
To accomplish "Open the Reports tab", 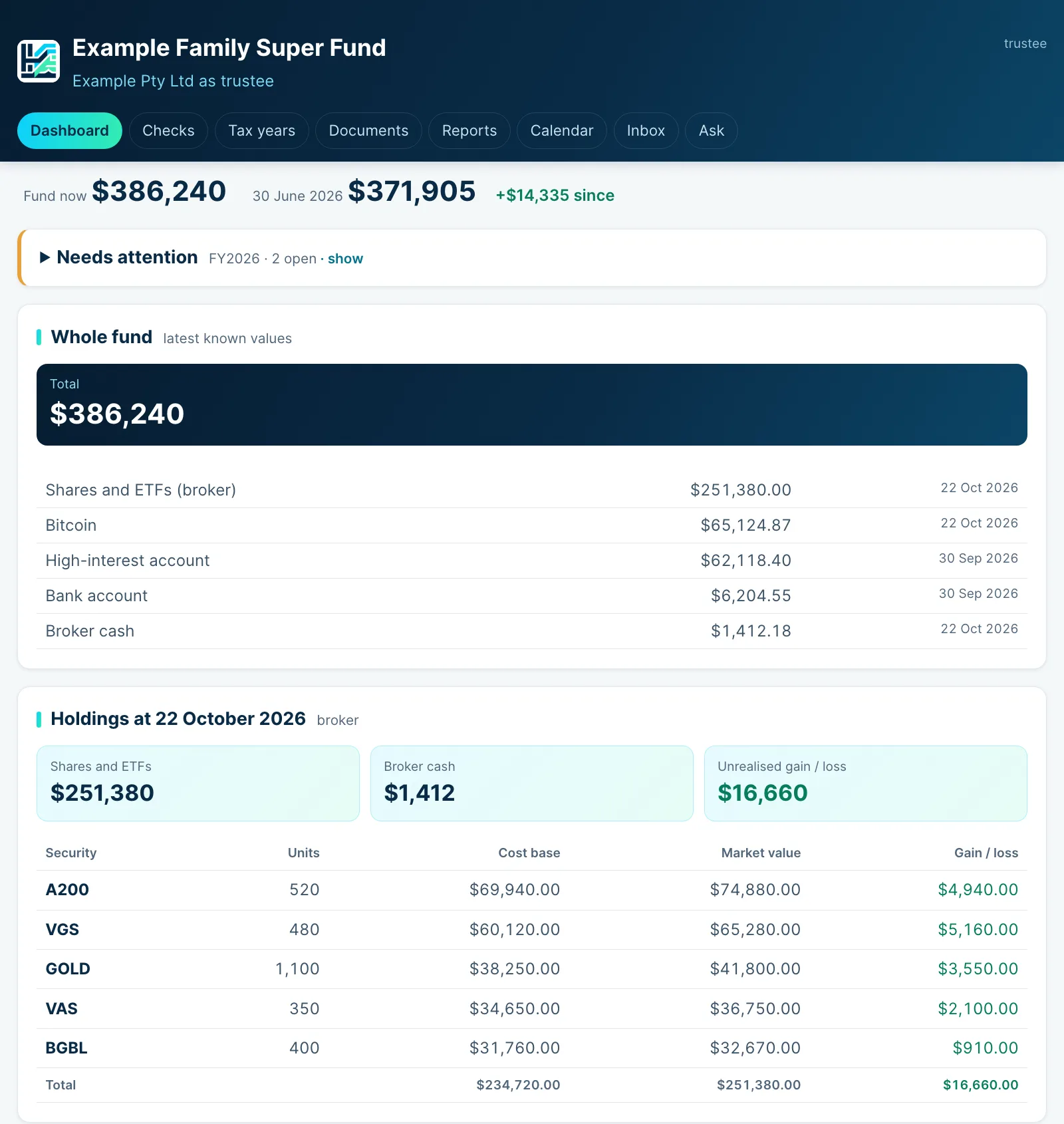I will point(469,130).
